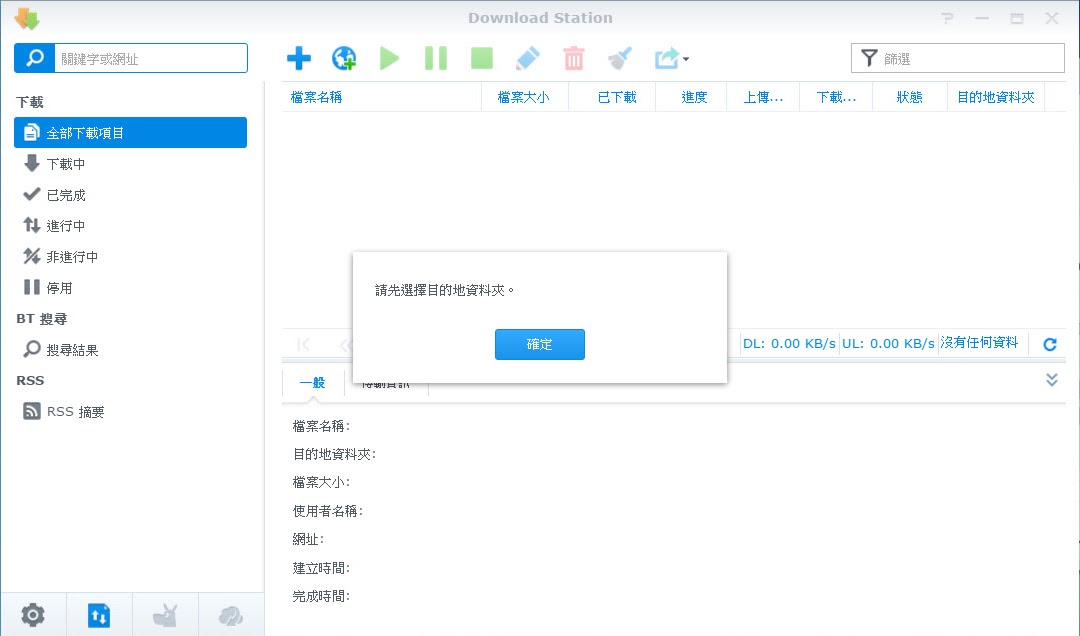The width and height of the screenshot is (1080, 636).
Task: Click the 確定 button in the dialog
Action: [539, 344]
